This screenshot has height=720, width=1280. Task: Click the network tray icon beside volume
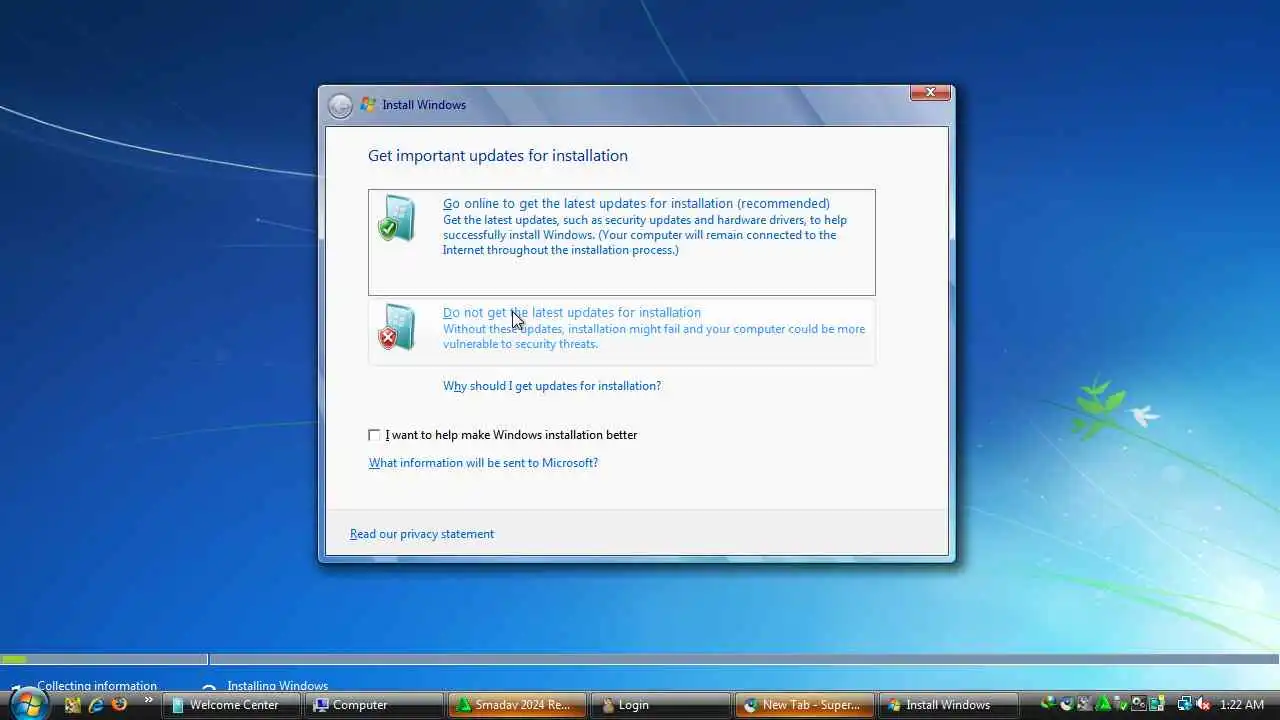coord(1185,705)
